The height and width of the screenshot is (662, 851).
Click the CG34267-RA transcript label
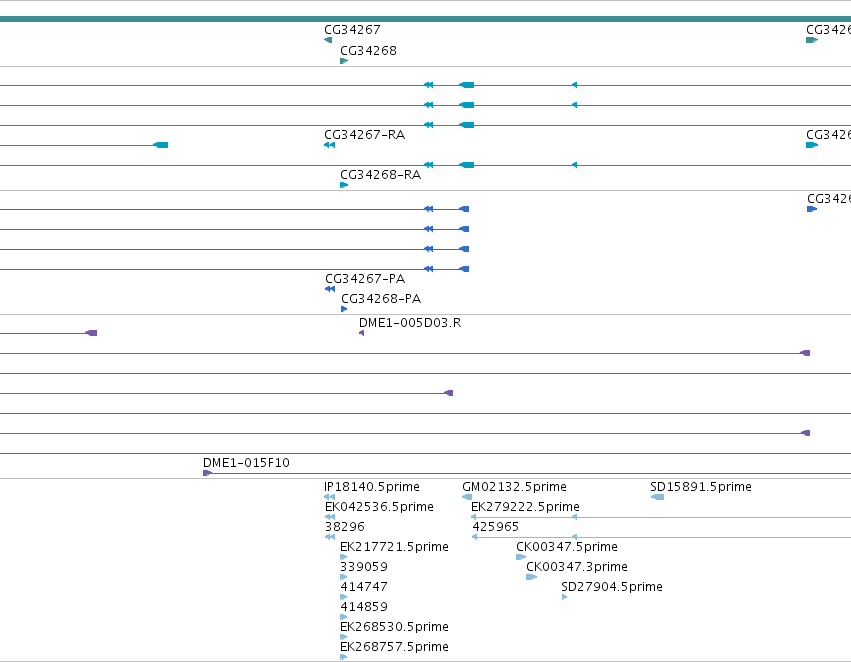[364, 135]
